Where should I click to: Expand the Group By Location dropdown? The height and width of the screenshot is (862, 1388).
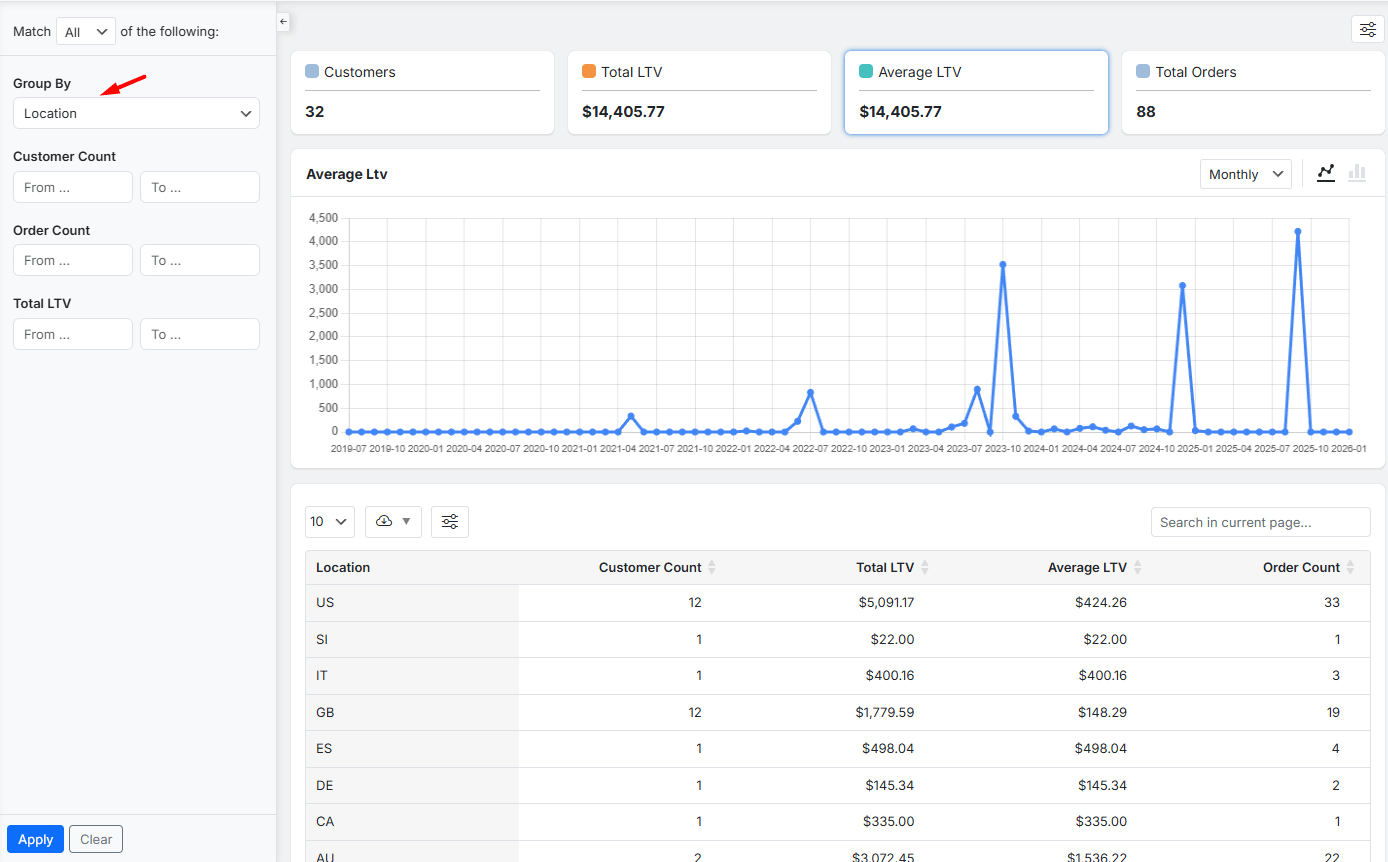click(136, 113)
